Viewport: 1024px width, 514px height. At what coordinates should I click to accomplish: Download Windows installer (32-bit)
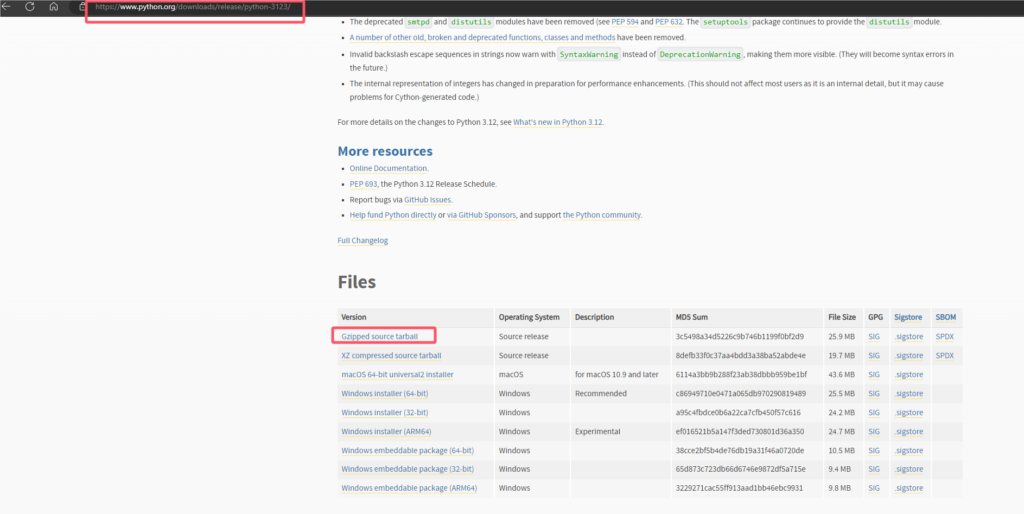pos(385,412)
